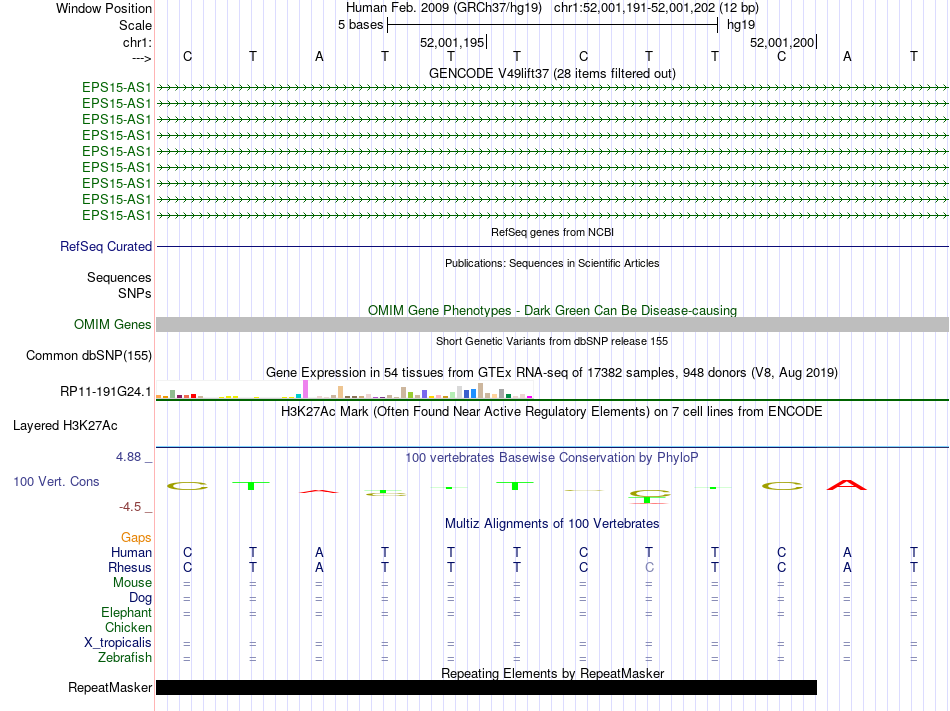The height and width of the screenshot is (711, 950).
Task: Click the Human alignment row label
Action: point(131,552)
